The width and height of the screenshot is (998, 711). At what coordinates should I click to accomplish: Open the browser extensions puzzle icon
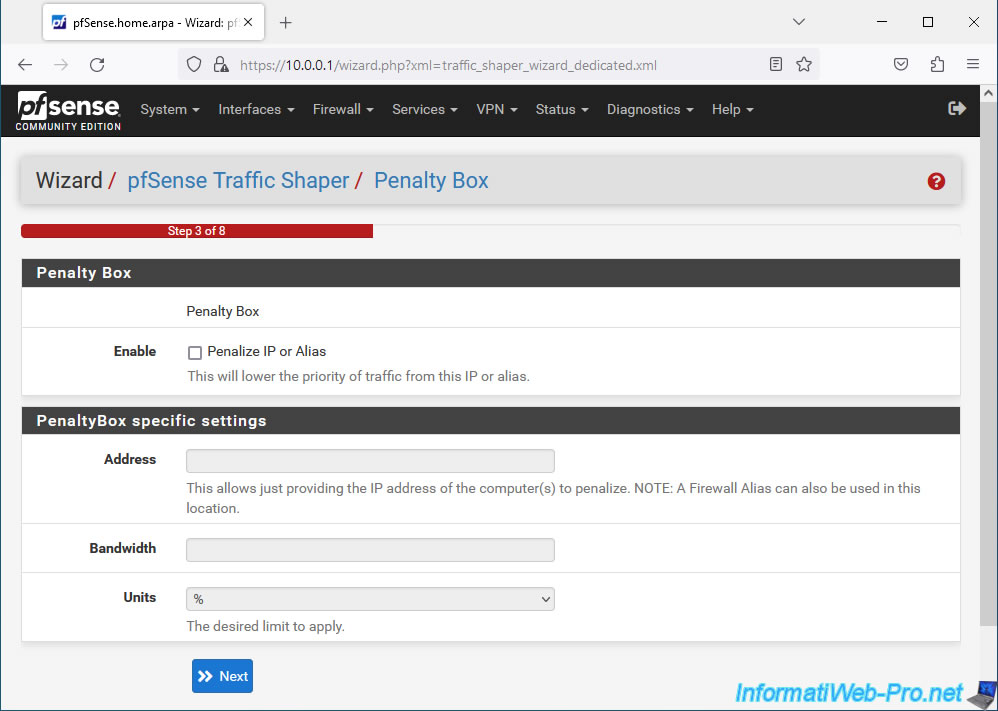click(x=937, y=64)
